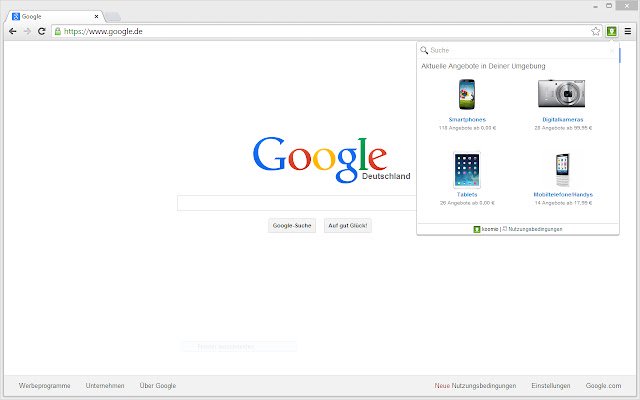Open the Über Google footer link
This screenshot has width=640, height=400.
click(158, 386)
